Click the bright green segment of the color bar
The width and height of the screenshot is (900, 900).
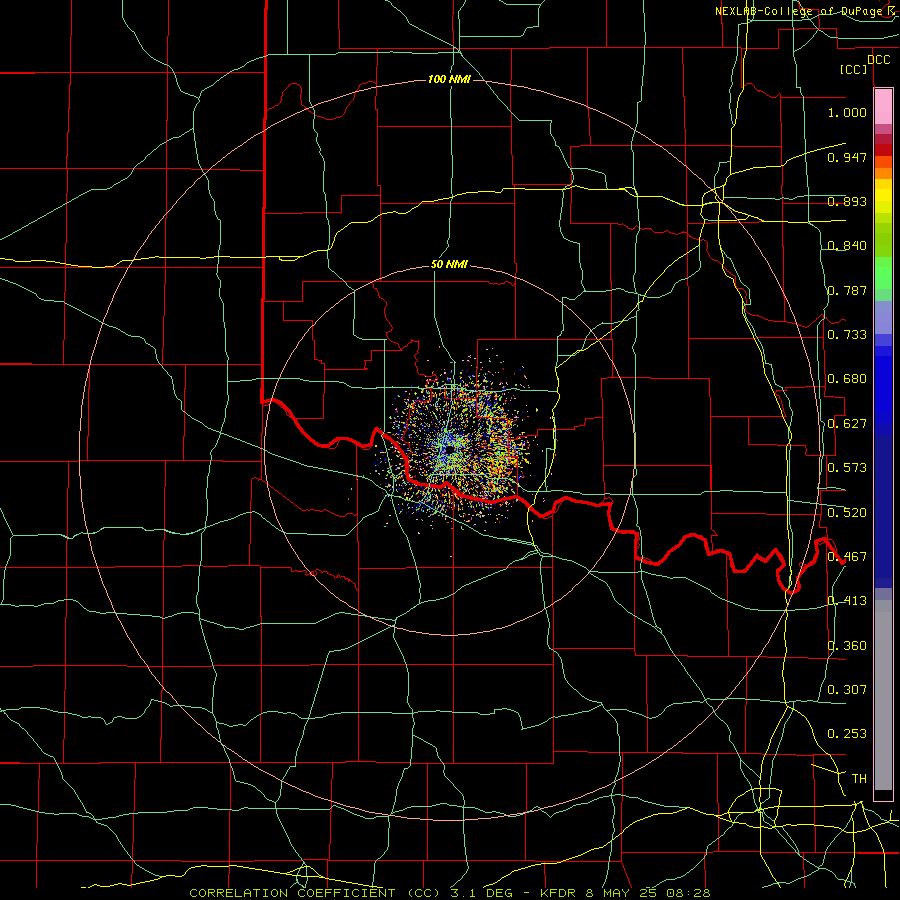[x=883, y=273]
